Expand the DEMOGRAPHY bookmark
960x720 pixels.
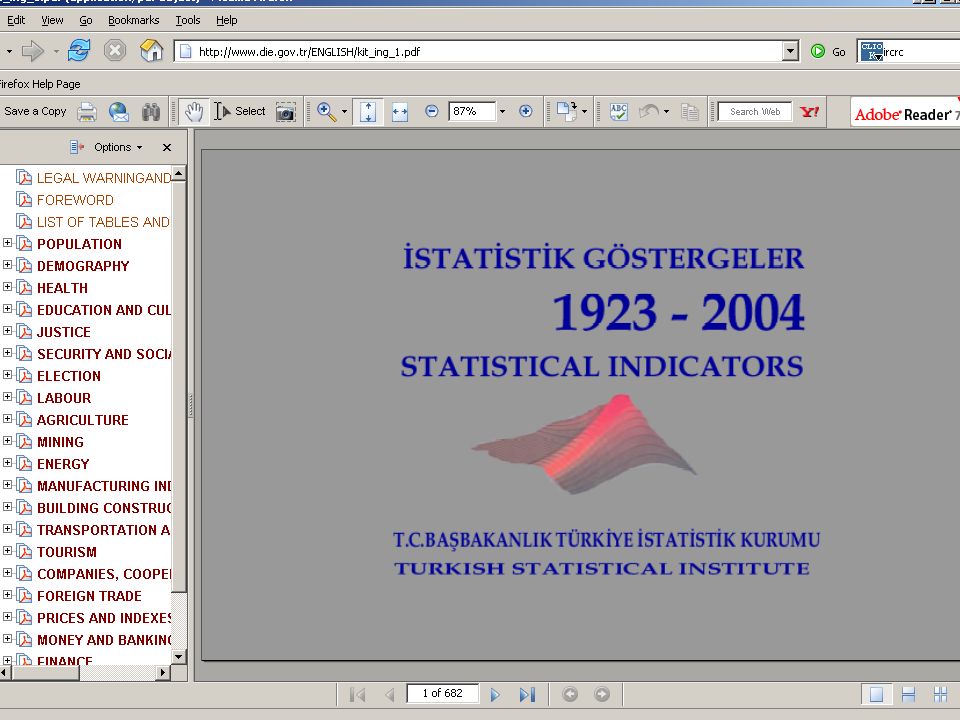click(7, 265)
